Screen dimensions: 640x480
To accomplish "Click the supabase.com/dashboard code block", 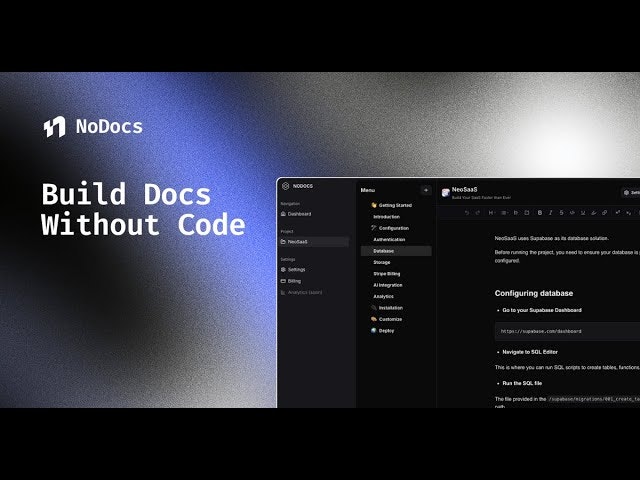I will (567, 331).
